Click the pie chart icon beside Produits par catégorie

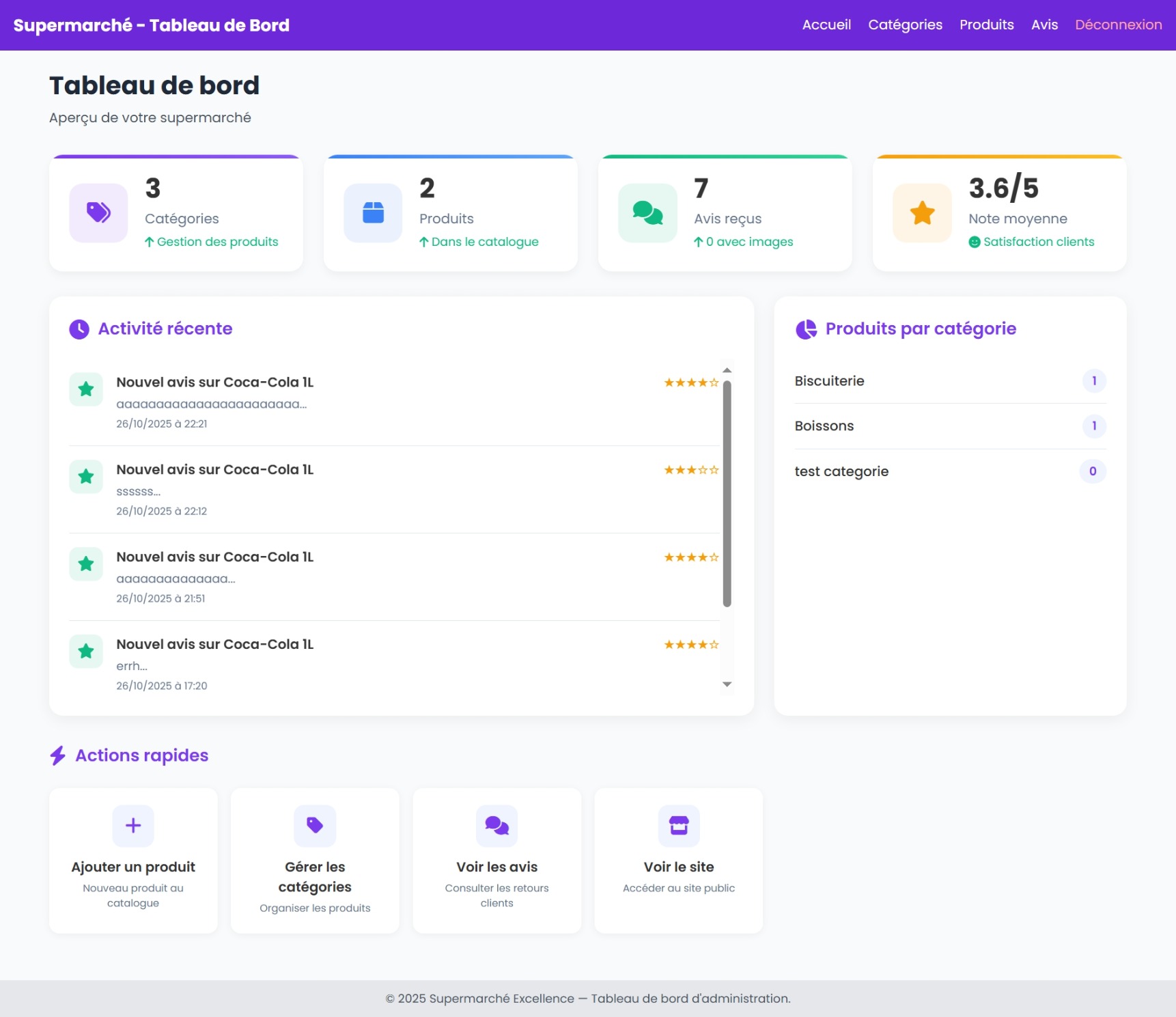click(x=806, y=329)
